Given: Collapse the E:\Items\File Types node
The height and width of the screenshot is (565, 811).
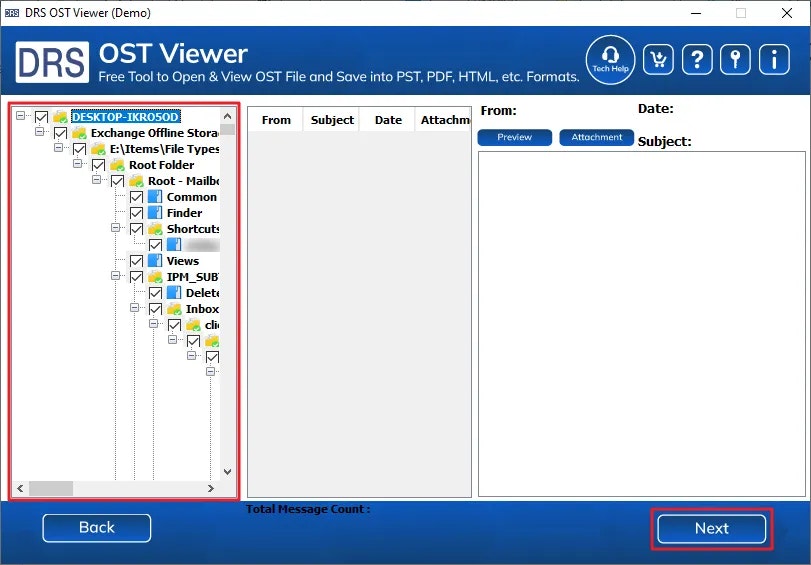Looking at the screenshot, I should click(58, 147).
